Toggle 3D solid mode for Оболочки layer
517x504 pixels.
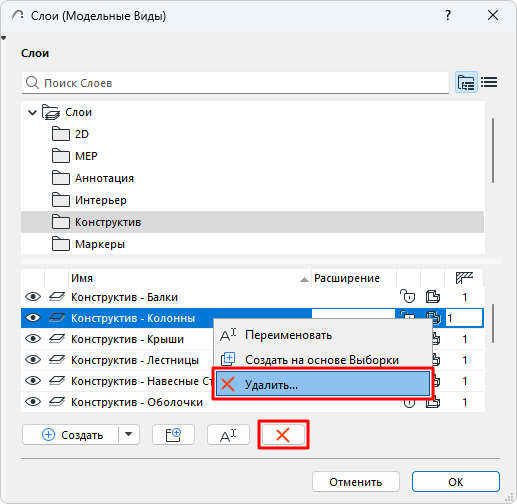tap(433, 403)
